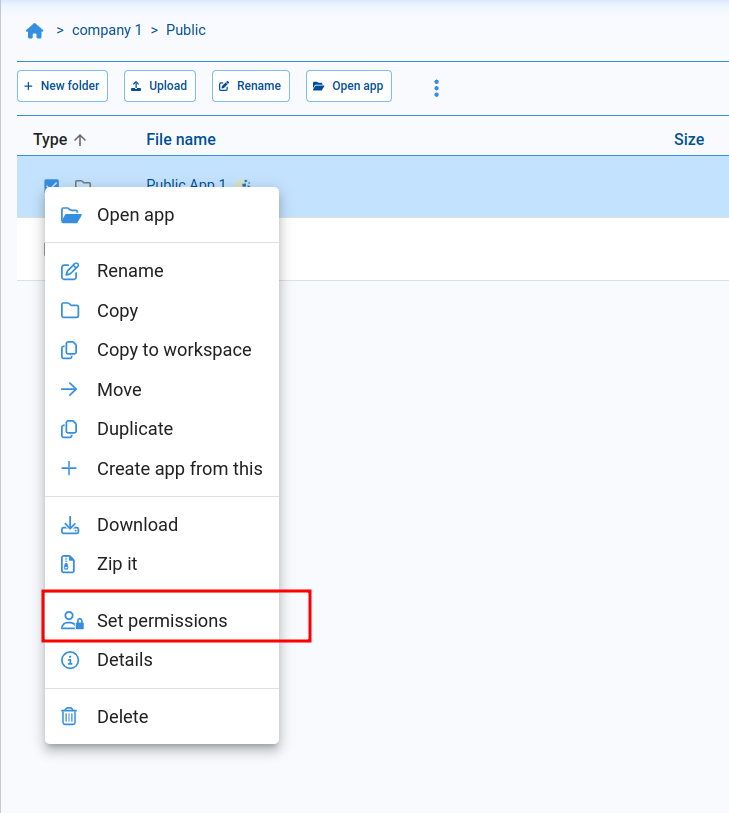Click the File name column header
Viewport: 729px width, 813px height.
(181, 140)
